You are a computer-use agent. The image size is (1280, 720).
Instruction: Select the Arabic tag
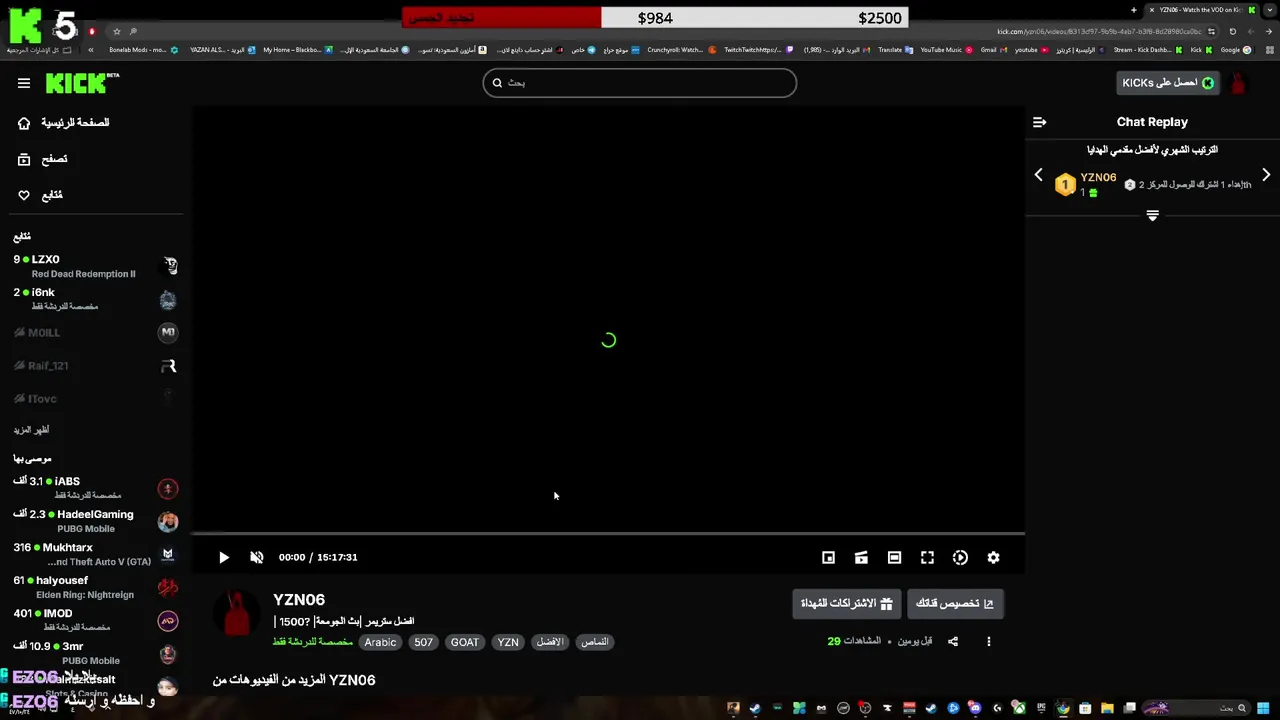(x=380, y=642)
